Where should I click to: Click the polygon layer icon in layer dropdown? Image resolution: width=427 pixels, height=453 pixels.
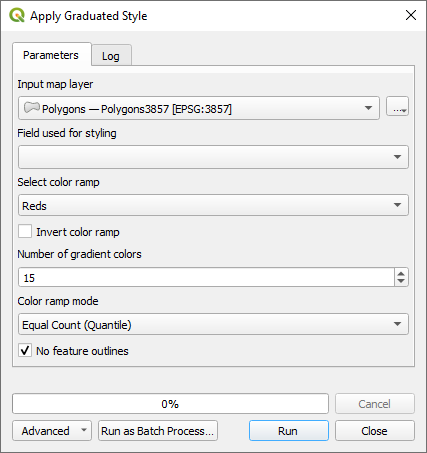tap(32, 108)
